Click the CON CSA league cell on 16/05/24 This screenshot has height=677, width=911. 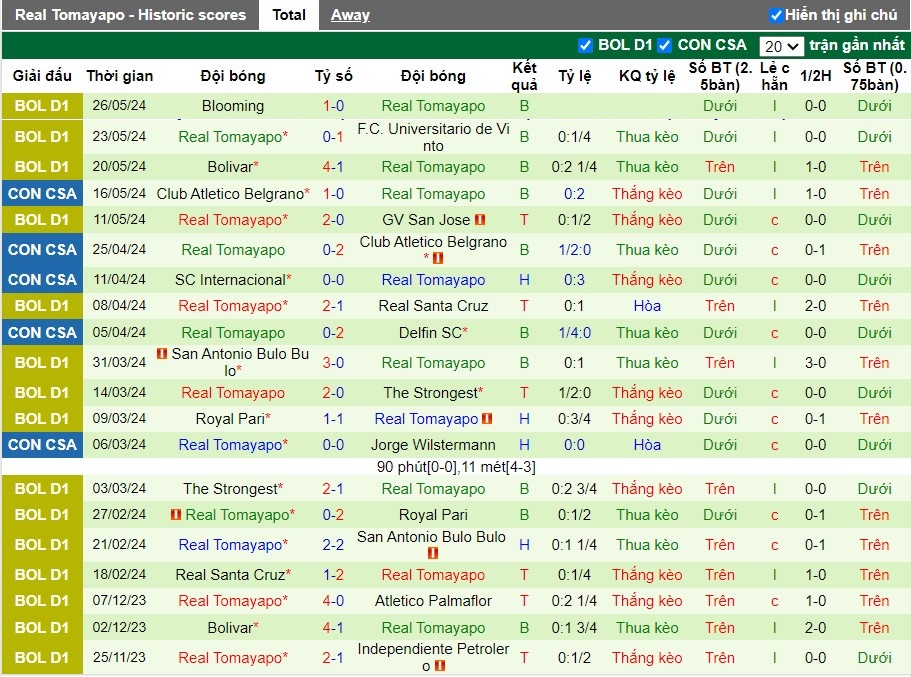pos(42,194)
